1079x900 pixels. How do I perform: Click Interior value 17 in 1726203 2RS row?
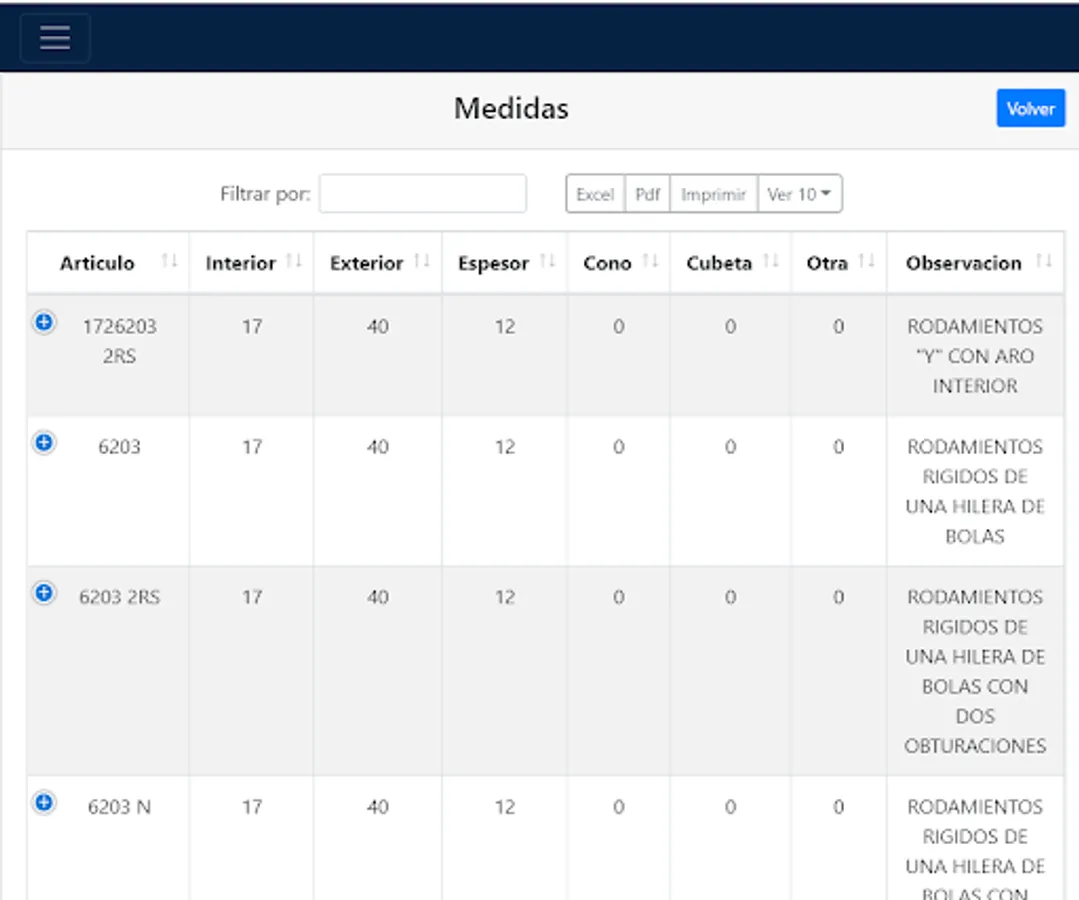(252, 326)
